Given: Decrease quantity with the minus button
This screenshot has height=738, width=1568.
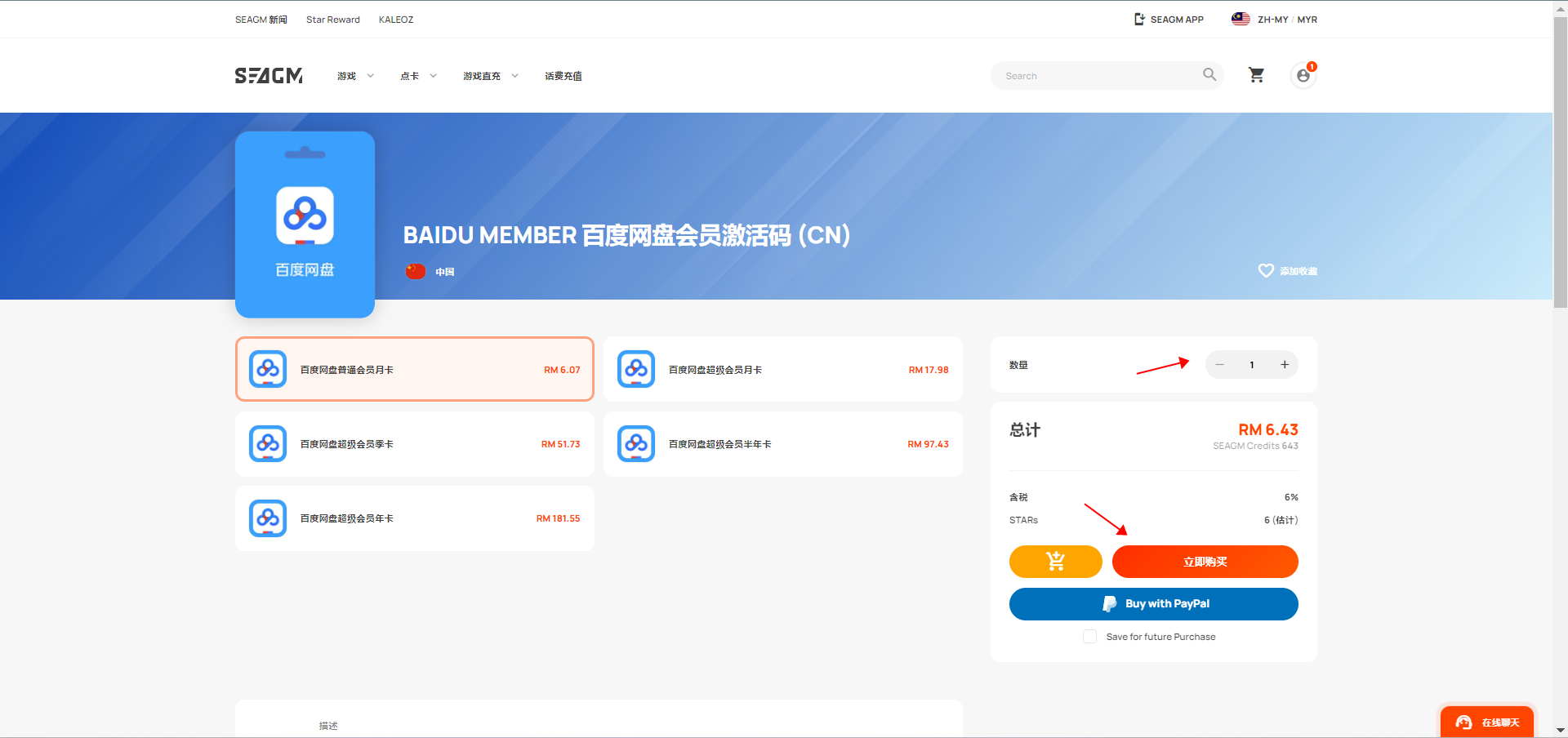Looking at the screenshot, I should pos(1219,365).
